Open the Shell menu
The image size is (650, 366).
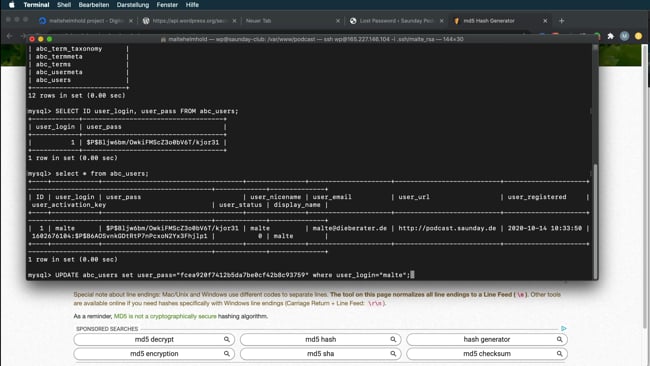64,5
